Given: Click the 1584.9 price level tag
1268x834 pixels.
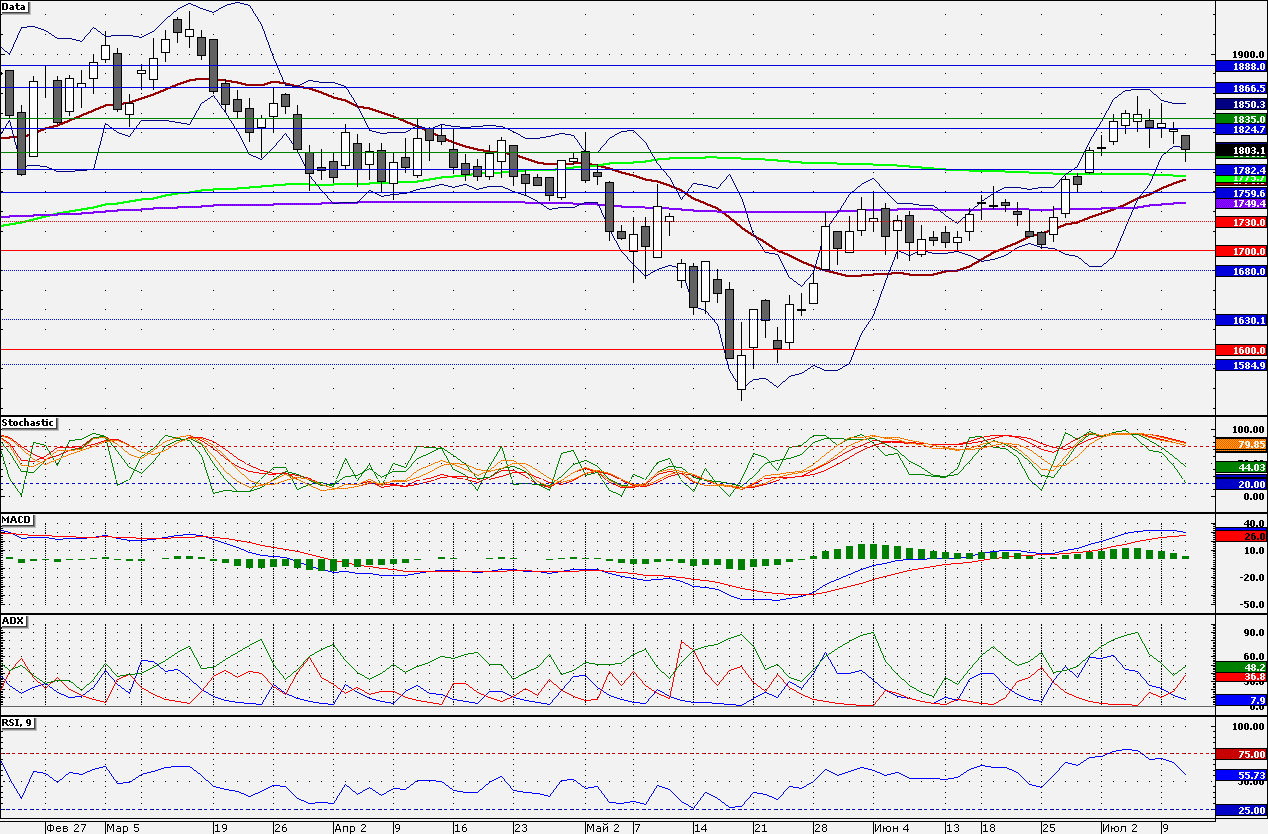Looking at the screenshot, I should 1240,365.
